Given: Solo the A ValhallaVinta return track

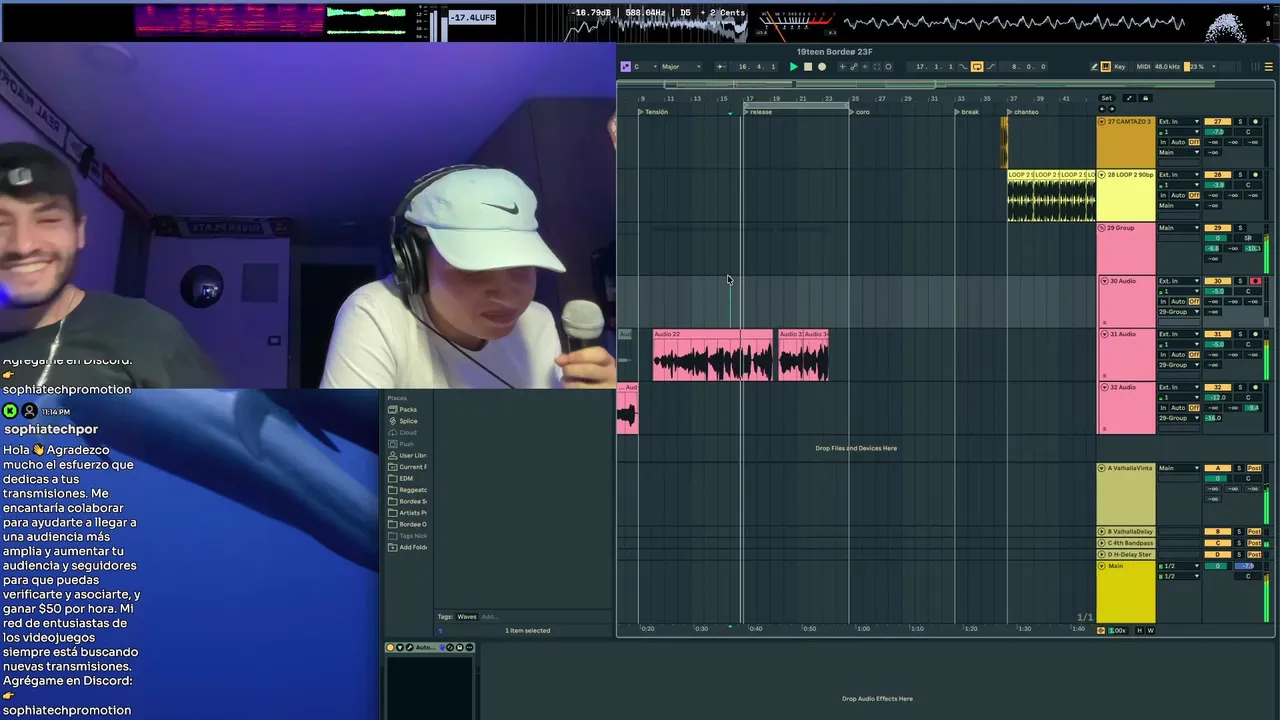Looking at the screenshot, I should pos(1240,468).
